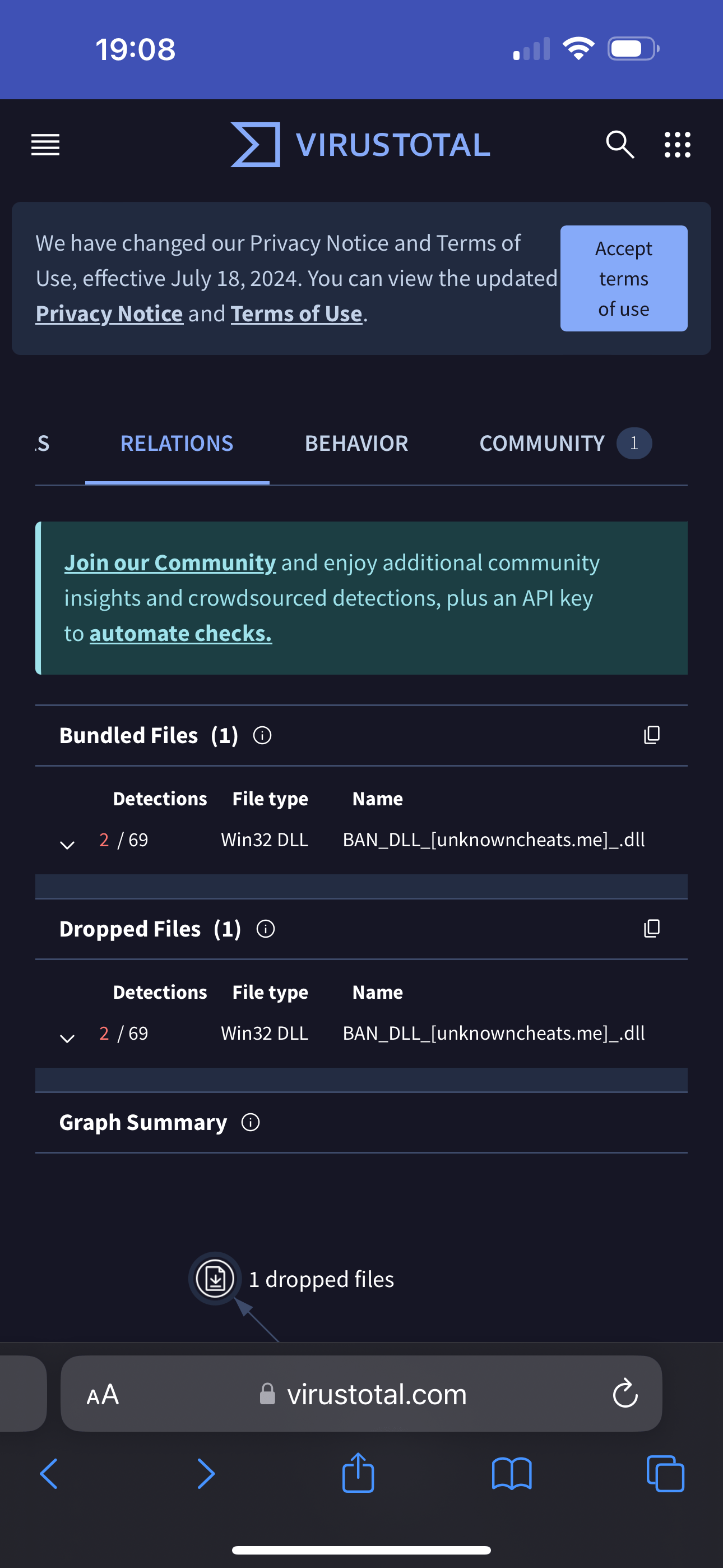Screen dimensions: 723x1568
Task: Click the Community count badge
Action: pos(634,443)
